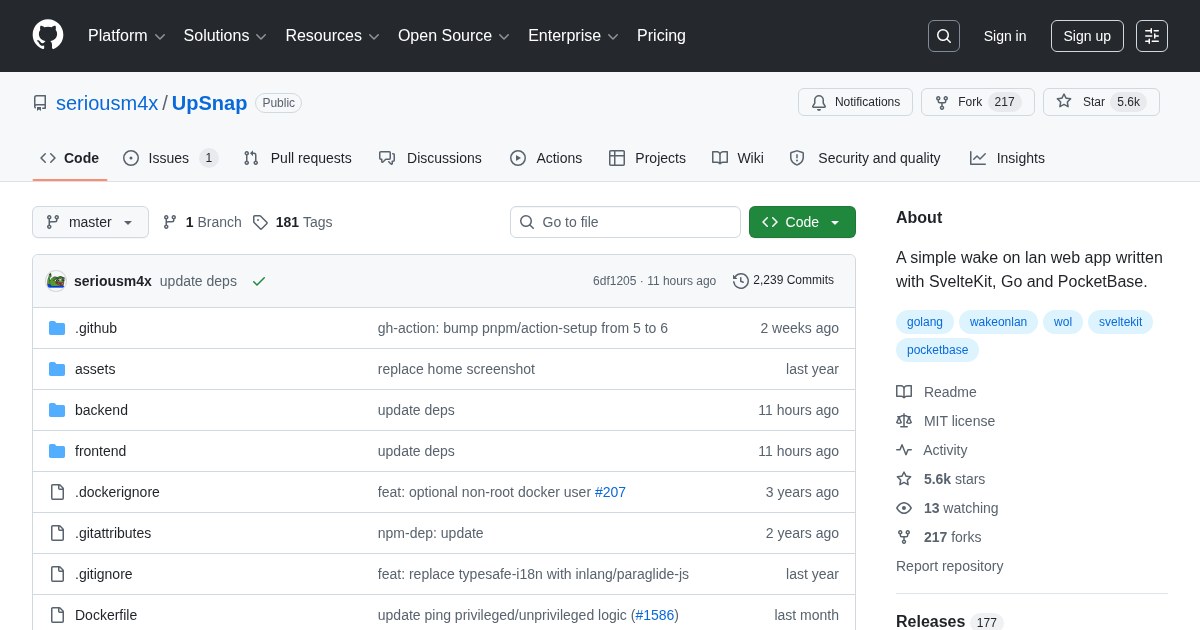1200x630 pixels.
Task: Click the assets folder icon
Action: coord(57,369)
